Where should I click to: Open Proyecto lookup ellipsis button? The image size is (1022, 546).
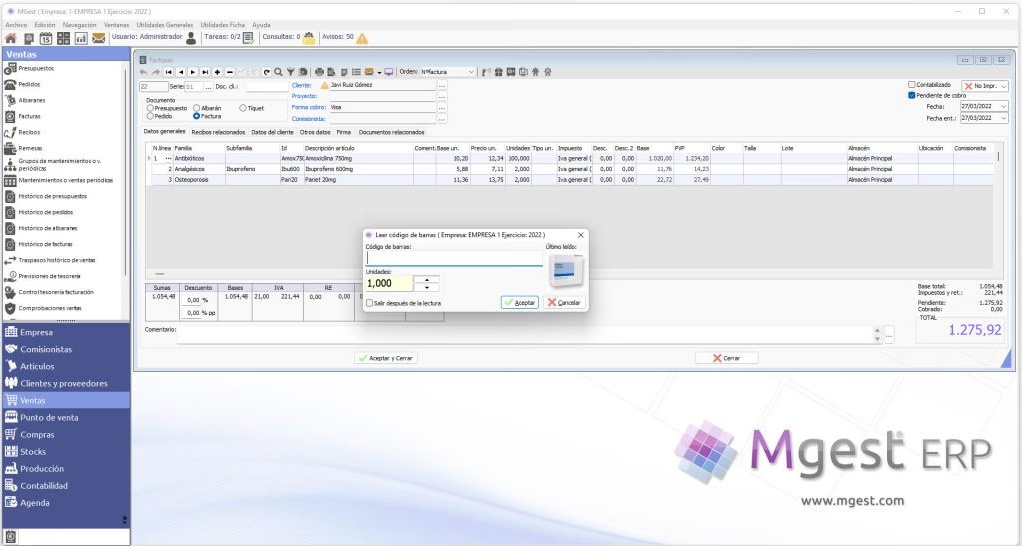tap(442, 96)
